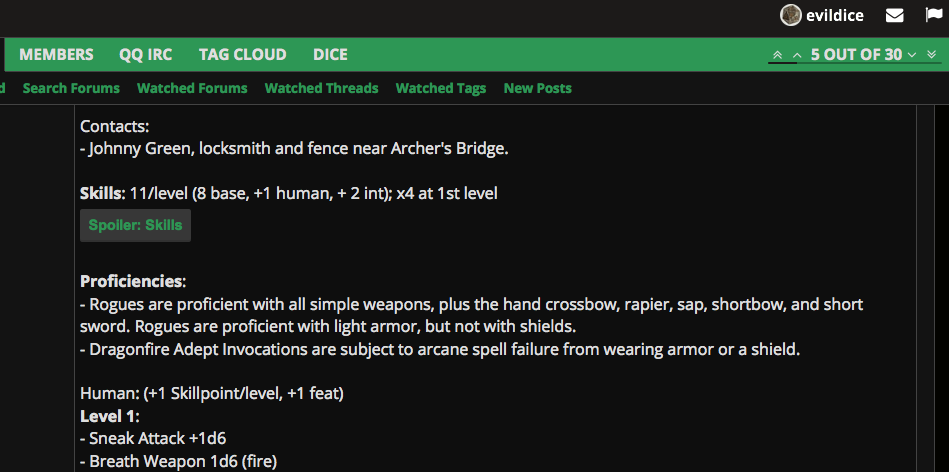Click the evildice username
The image size is (949, 472).
(836, 15)
